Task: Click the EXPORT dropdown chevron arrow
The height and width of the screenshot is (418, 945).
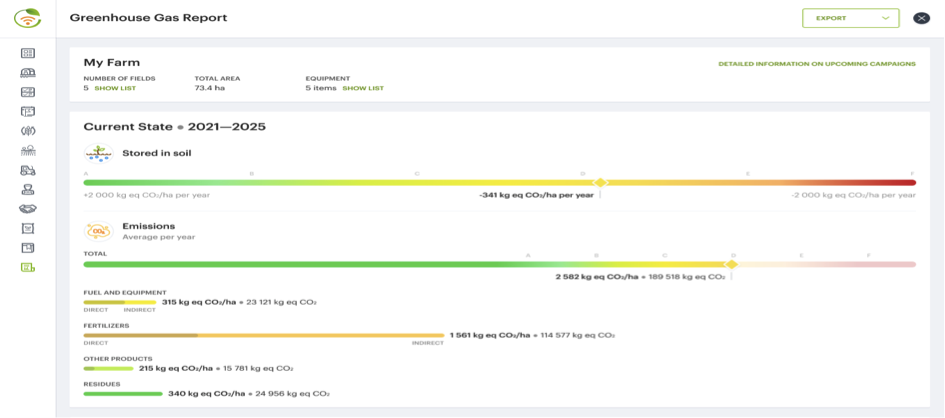Action: pos(886,18)
